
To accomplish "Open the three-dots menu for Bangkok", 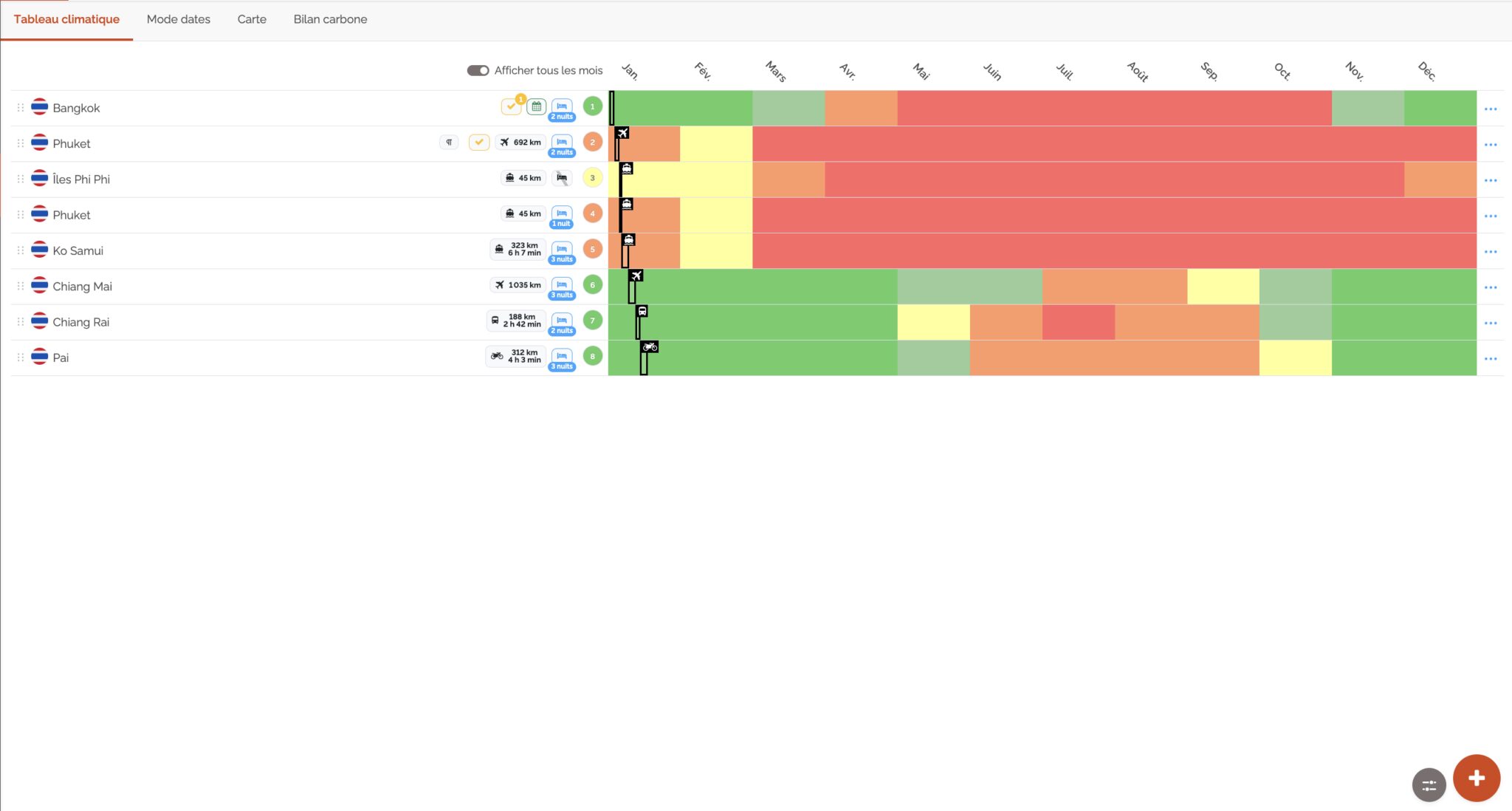I will [x=1491, y=109].
